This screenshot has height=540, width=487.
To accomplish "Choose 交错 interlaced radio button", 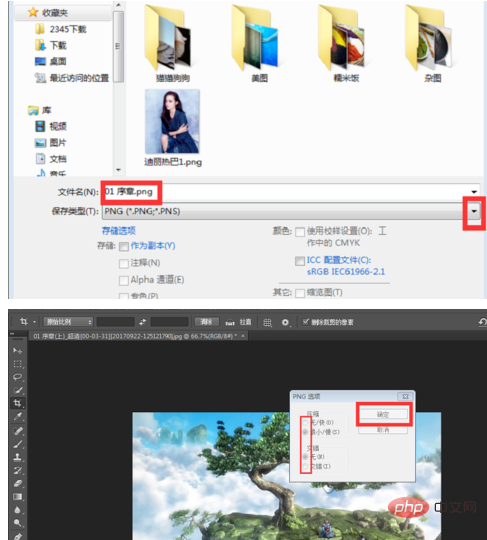I will click(305, 466).
